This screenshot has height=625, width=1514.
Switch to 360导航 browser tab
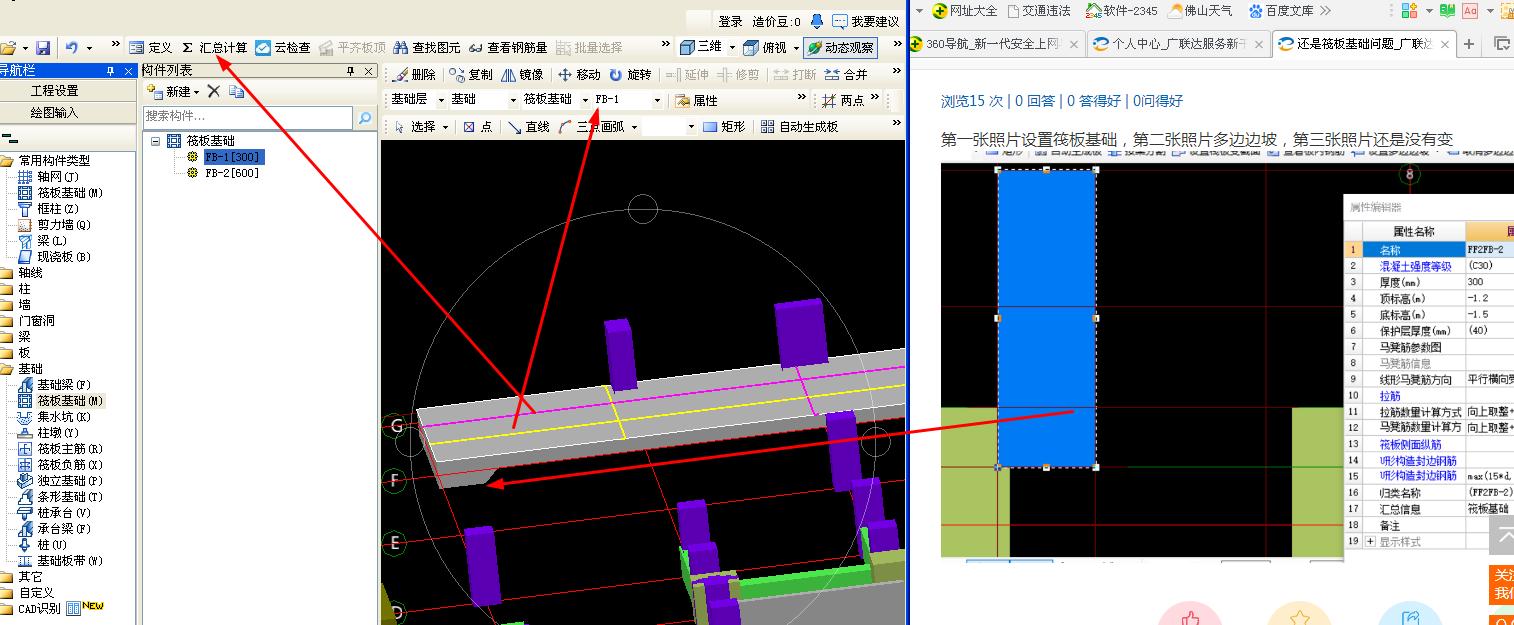click(999, 44)
